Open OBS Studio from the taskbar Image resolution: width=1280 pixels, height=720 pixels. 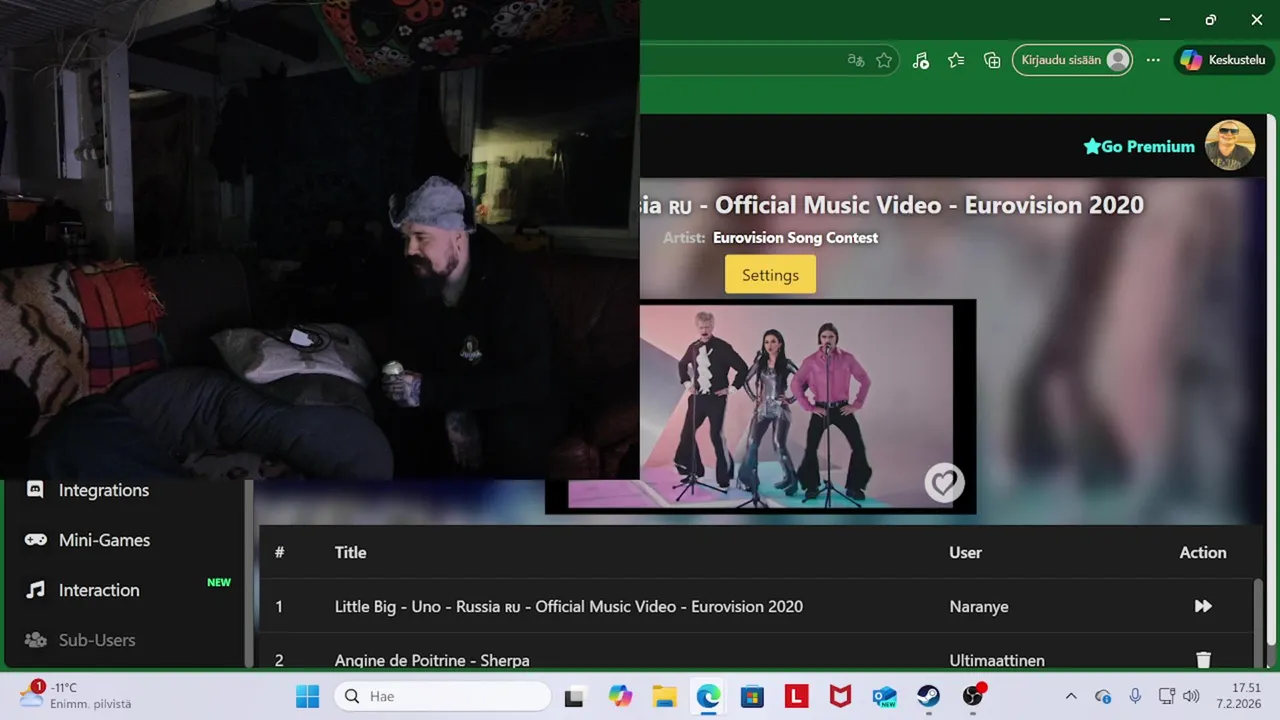click(x=973, y=696)
